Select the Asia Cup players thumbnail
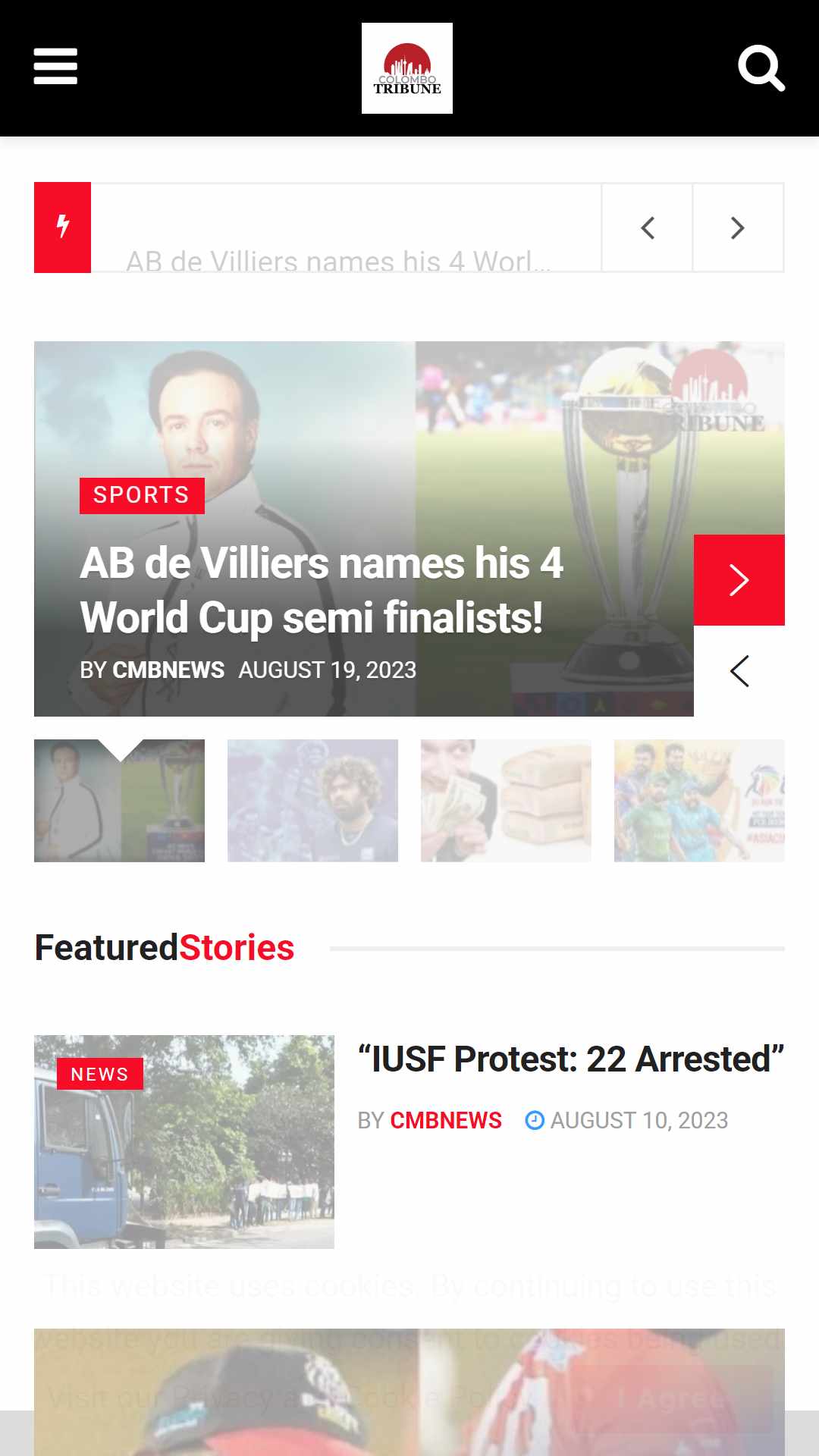819x1456 pixels. pos(699,801)
